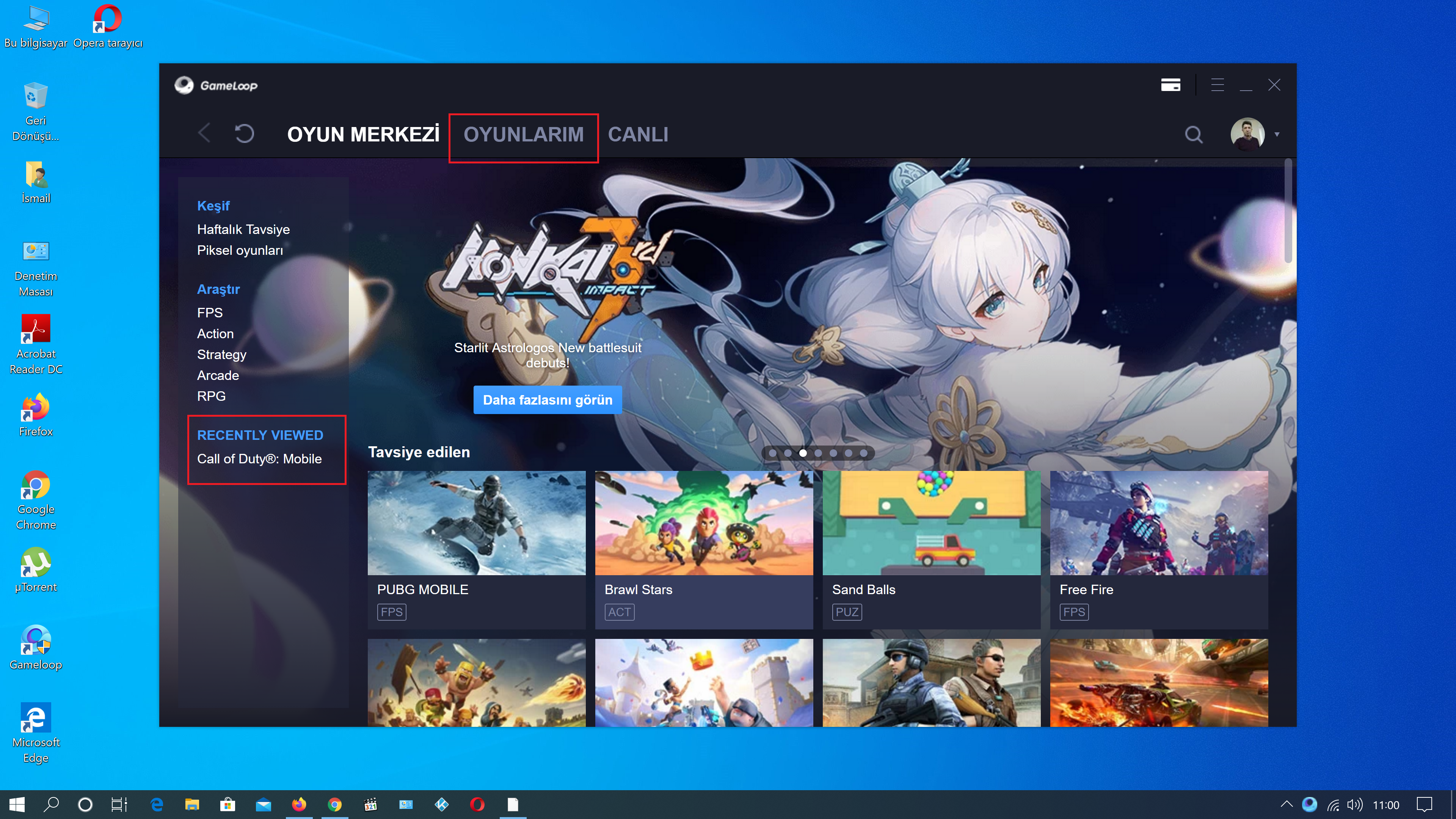Select the third banner carousel dot
Screen dimensions: 1456x819
click(803, 453)
